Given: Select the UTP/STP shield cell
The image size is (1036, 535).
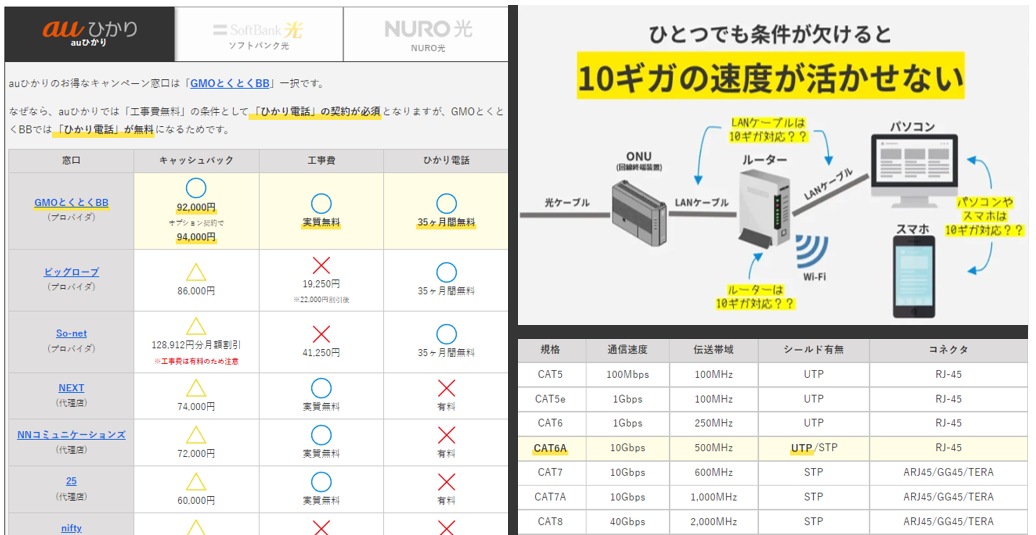Looking at the screenshot, I should (x=814, y=448).
